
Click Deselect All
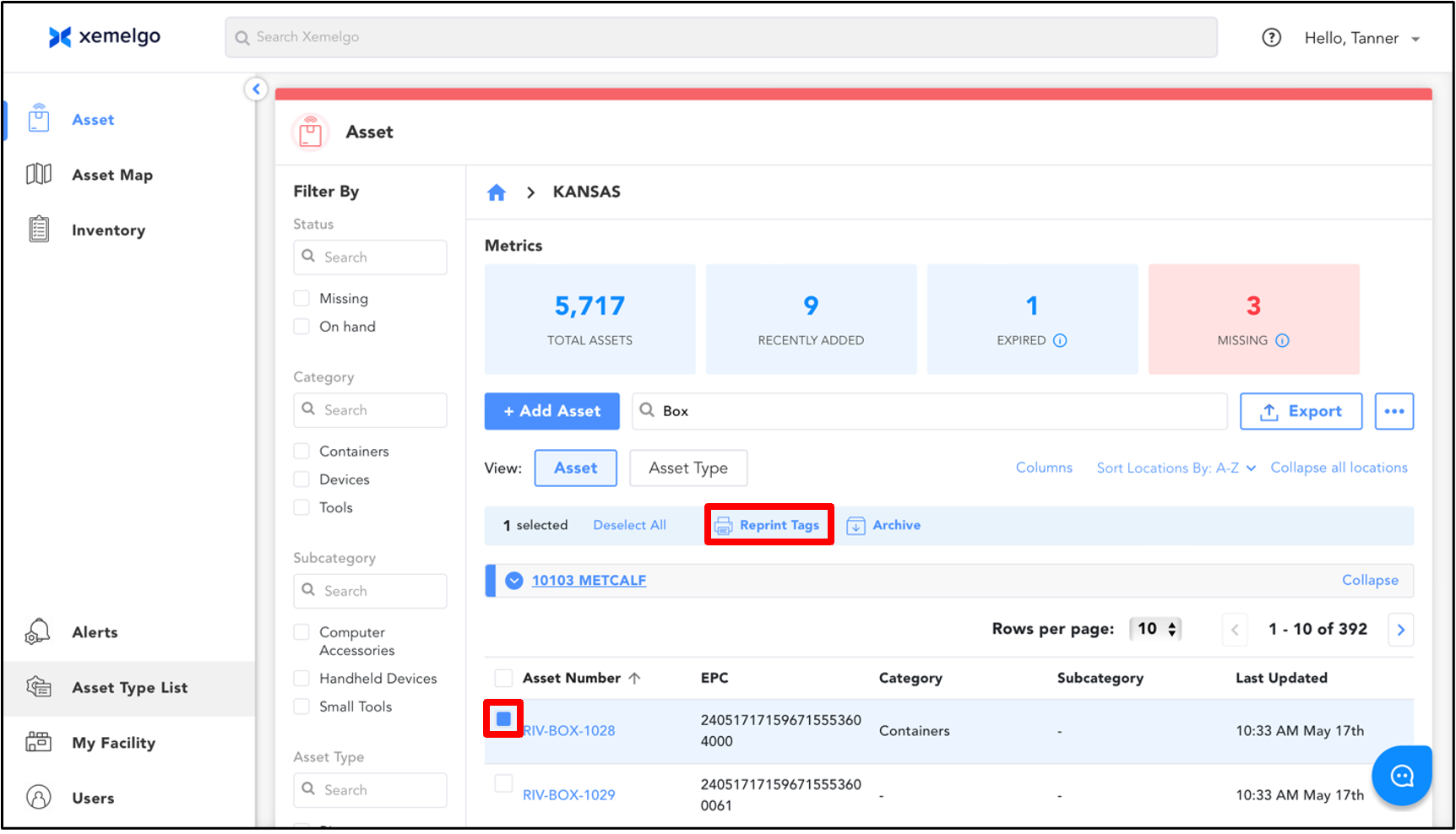(x=629, y=525)
